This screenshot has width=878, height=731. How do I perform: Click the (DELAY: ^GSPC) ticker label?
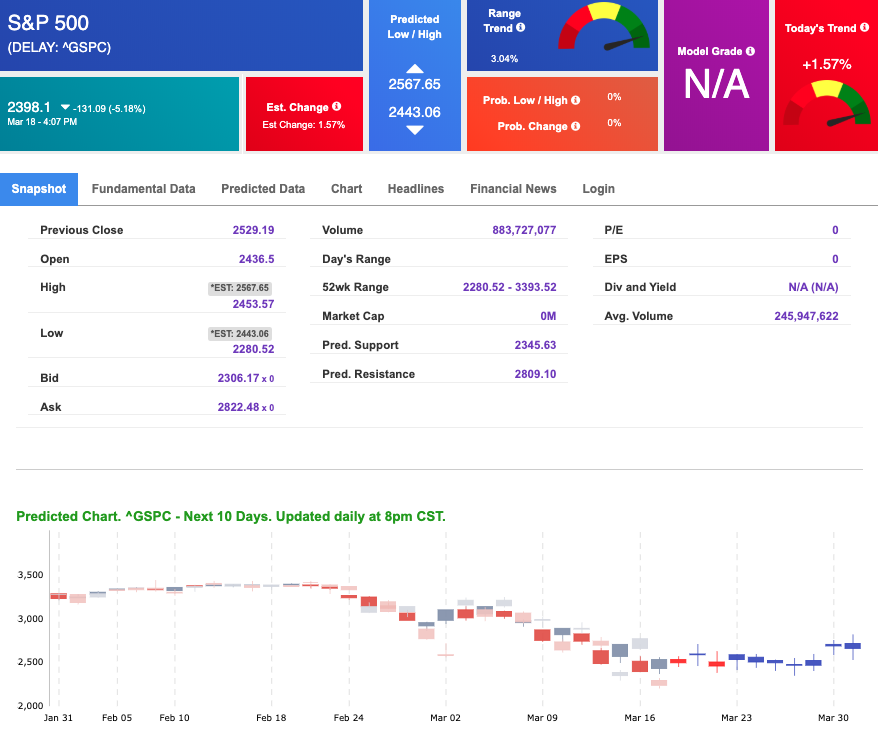tap(59, 48)
